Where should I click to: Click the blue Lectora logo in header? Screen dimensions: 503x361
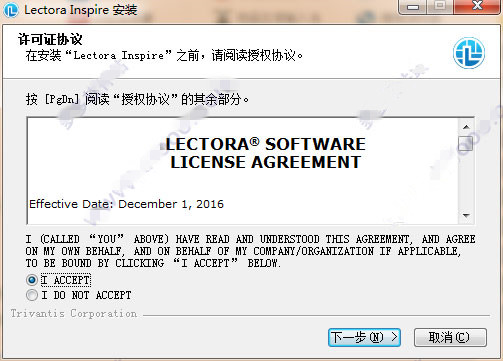pos(469,53)
